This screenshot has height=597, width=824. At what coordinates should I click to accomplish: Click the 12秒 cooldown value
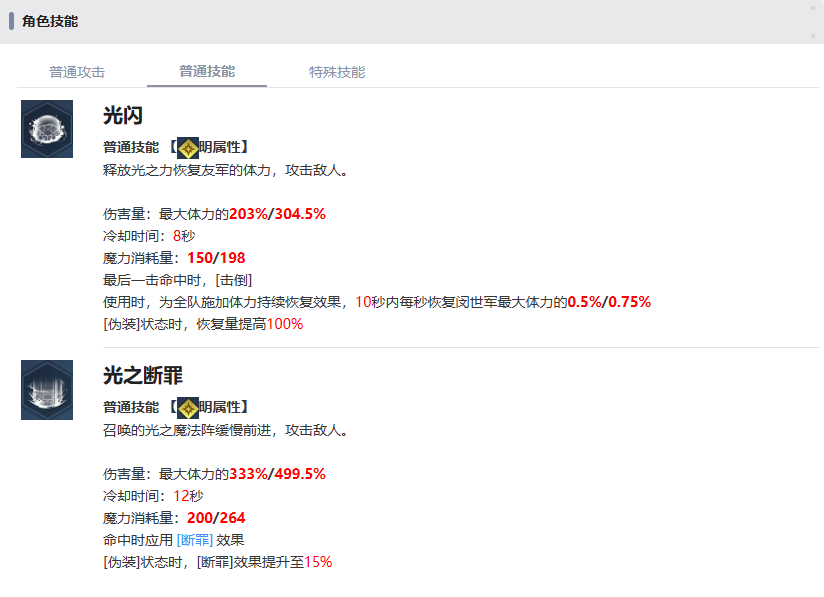[188, 496]
